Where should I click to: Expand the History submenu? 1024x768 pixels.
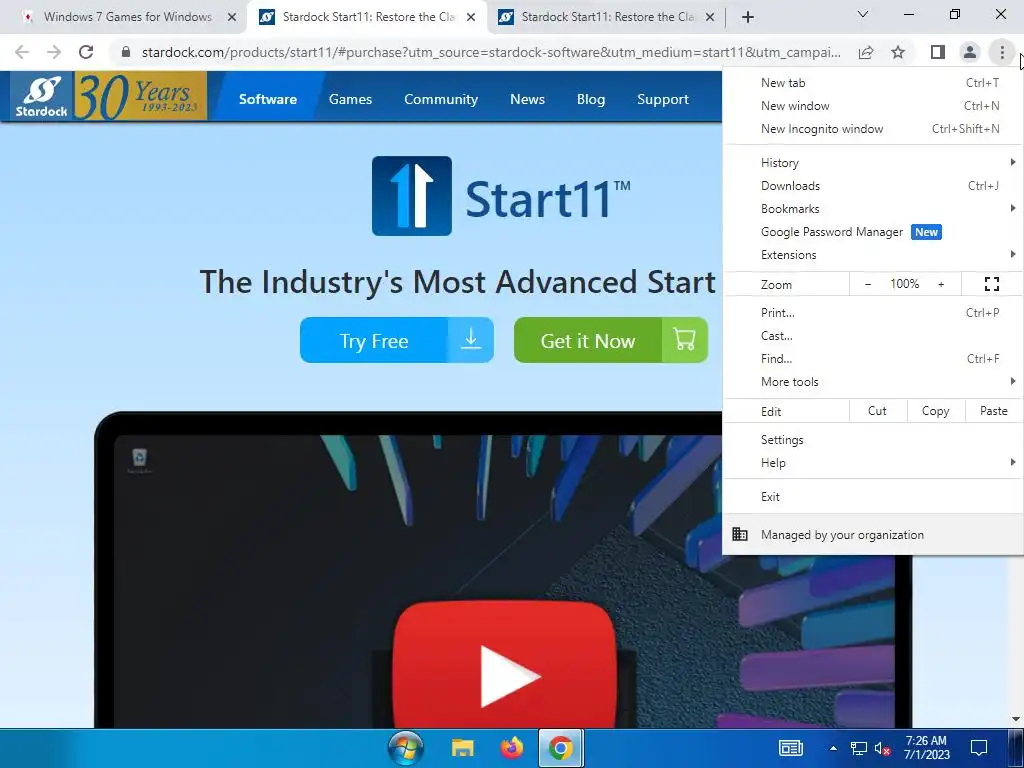click(x=873, y=163)
